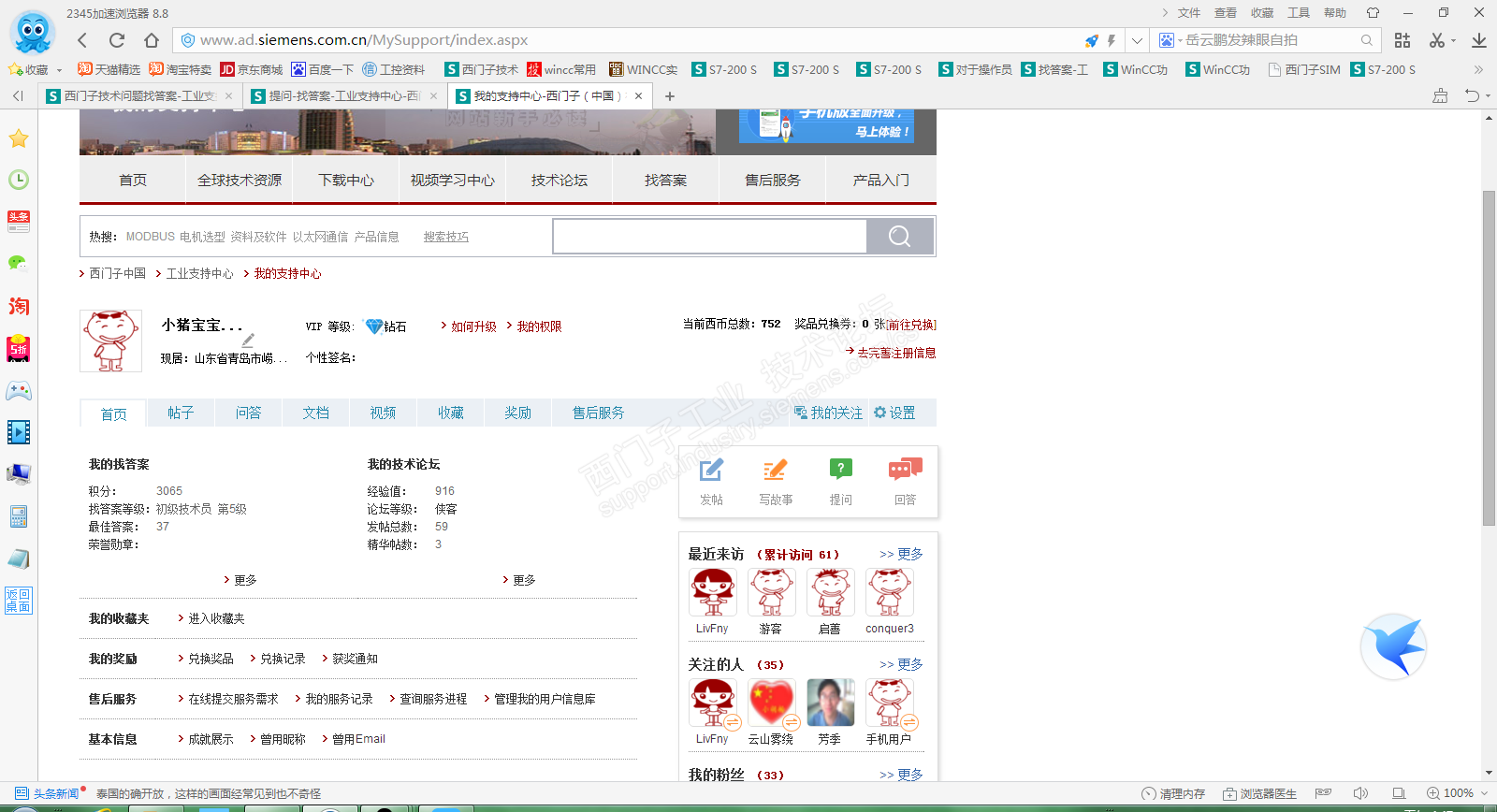Click the pencil icon beside the nickname 小猪宝宝

click(248, 341)
